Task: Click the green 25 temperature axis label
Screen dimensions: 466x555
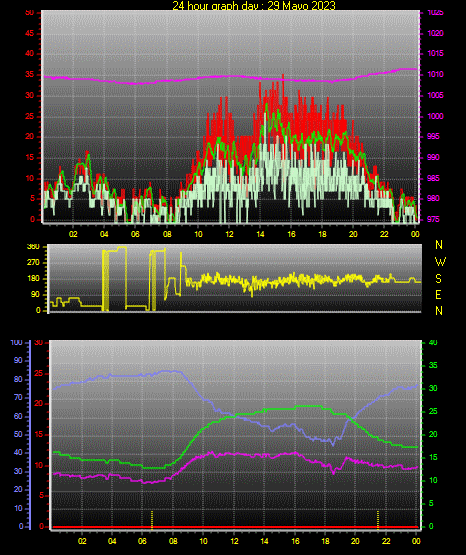Action: (x=433, y=411)
